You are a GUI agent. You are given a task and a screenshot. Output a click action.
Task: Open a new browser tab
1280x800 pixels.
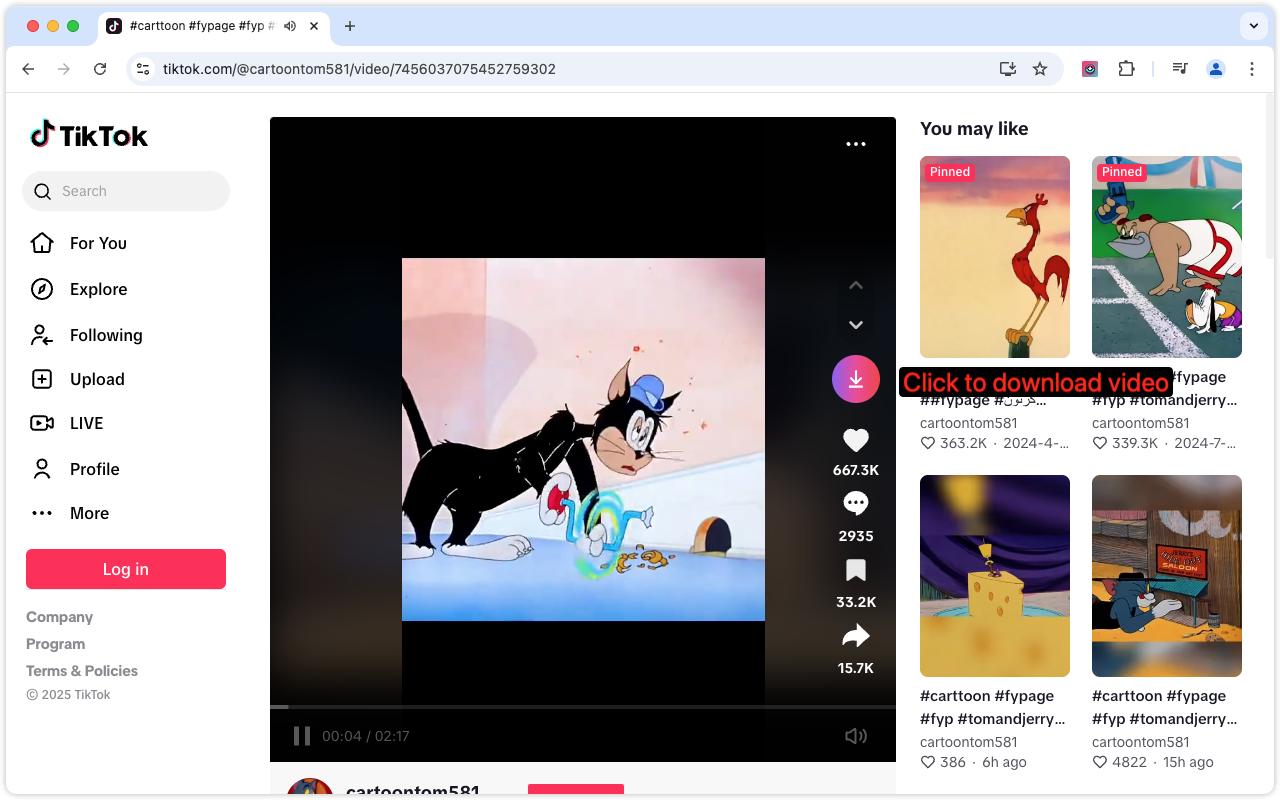pos(349,26)
